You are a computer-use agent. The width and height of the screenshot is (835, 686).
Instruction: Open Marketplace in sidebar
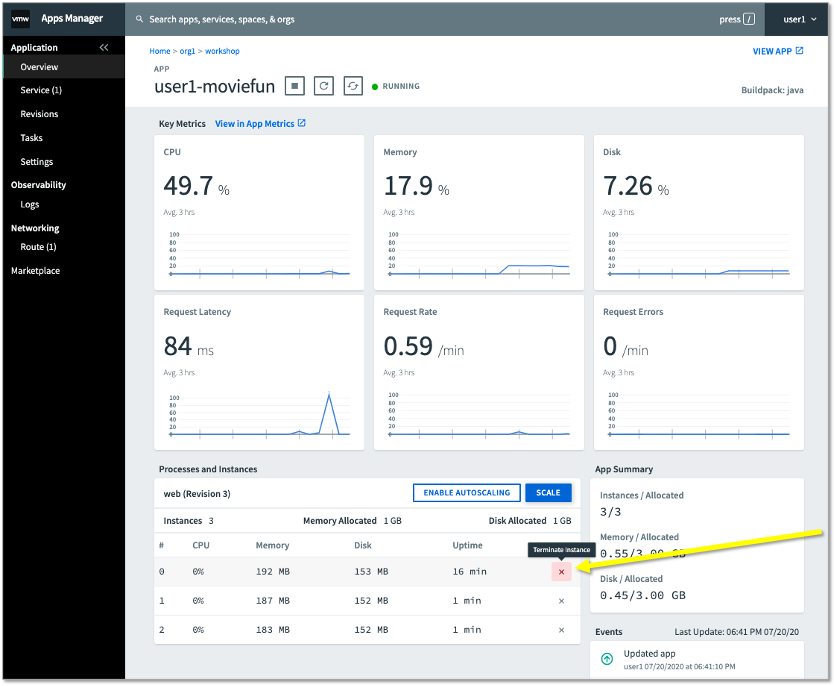[36, 271]
